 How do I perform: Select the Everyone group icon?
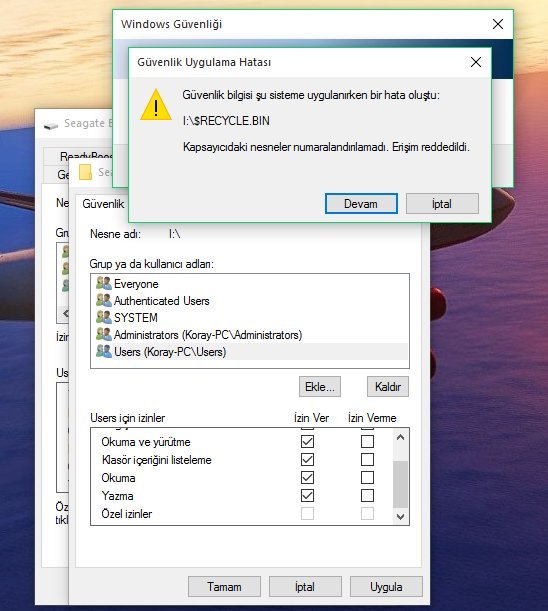point(104,283)
